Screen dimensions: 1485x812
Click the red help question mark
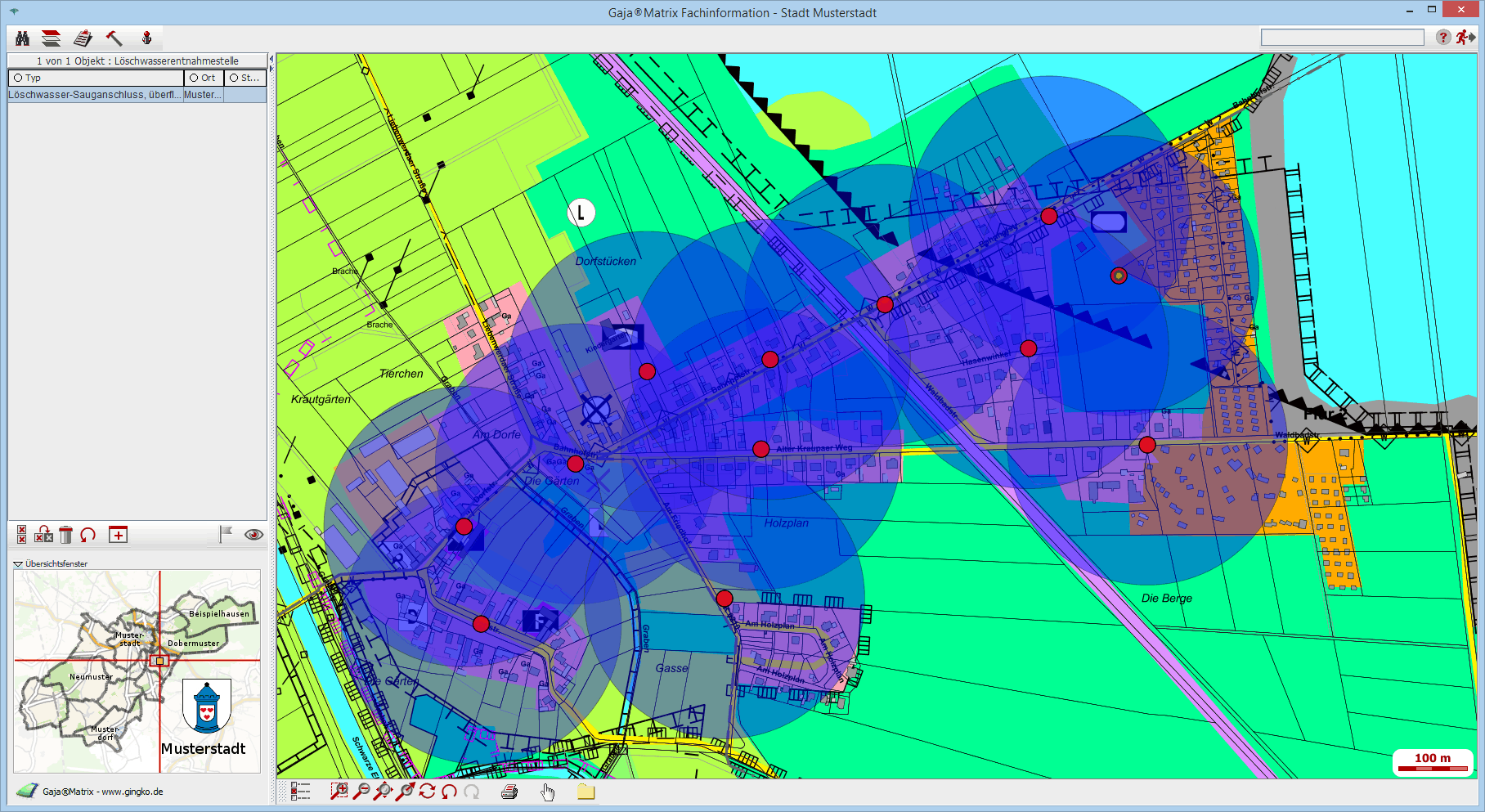click(x=1442, y=38)
